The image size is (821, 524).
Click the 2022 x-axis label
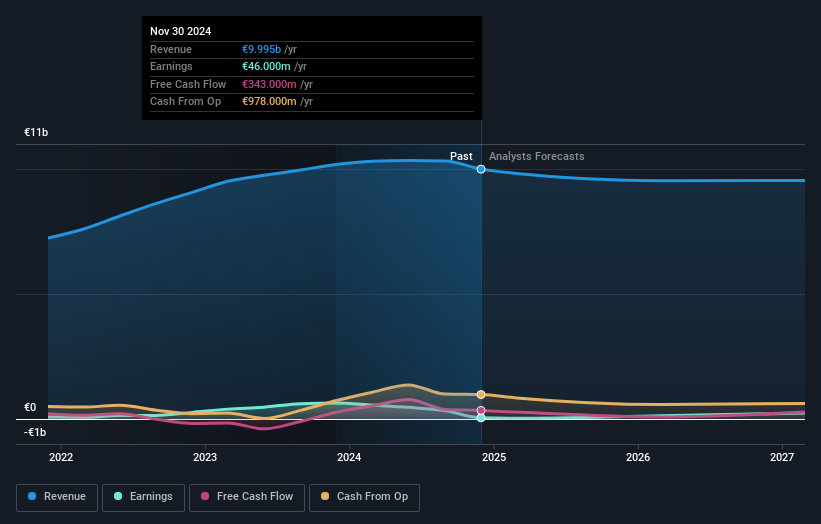(x=61, y=457)
